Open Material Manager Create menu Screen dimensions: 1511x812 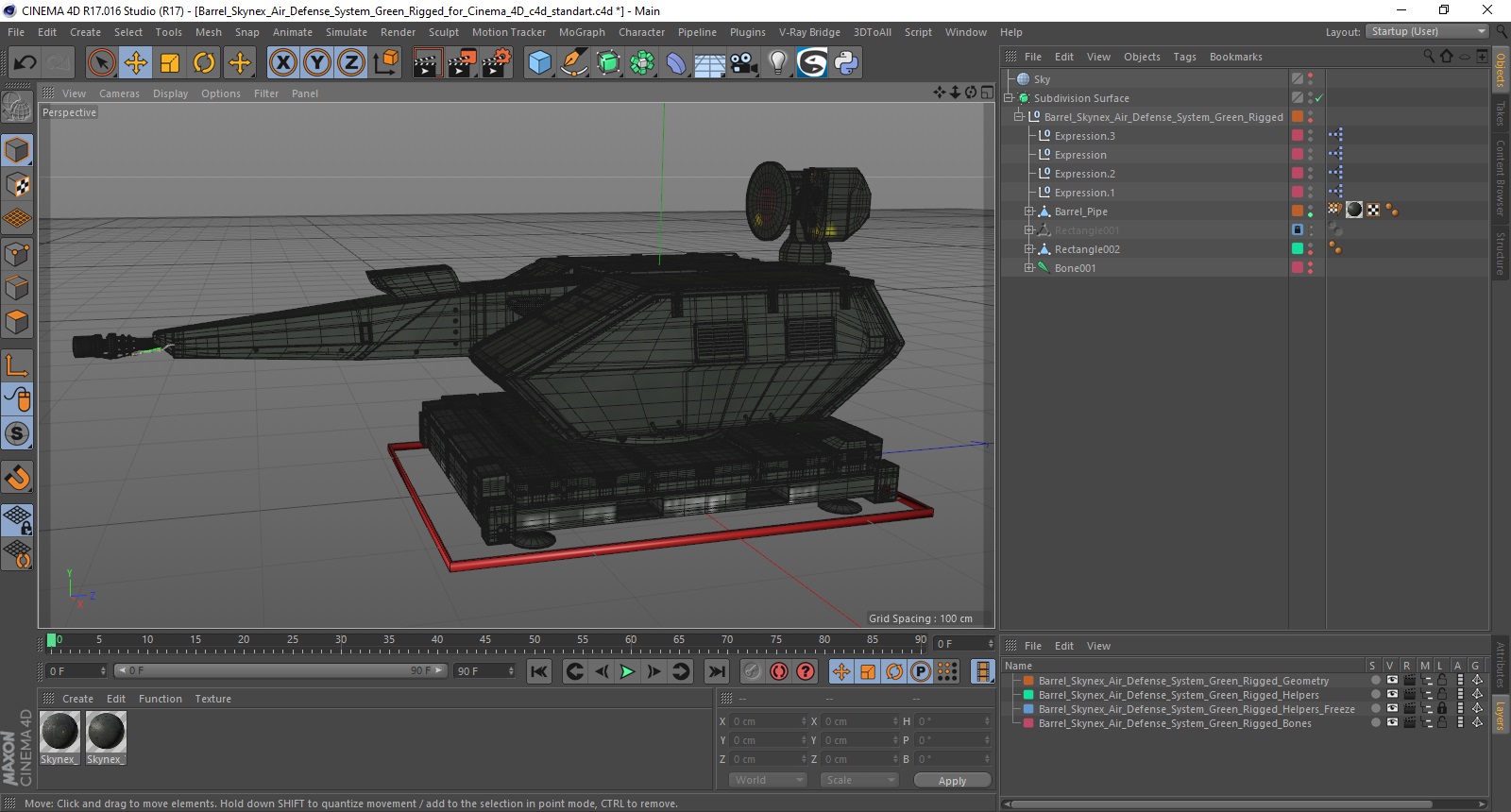pos(77,699)
